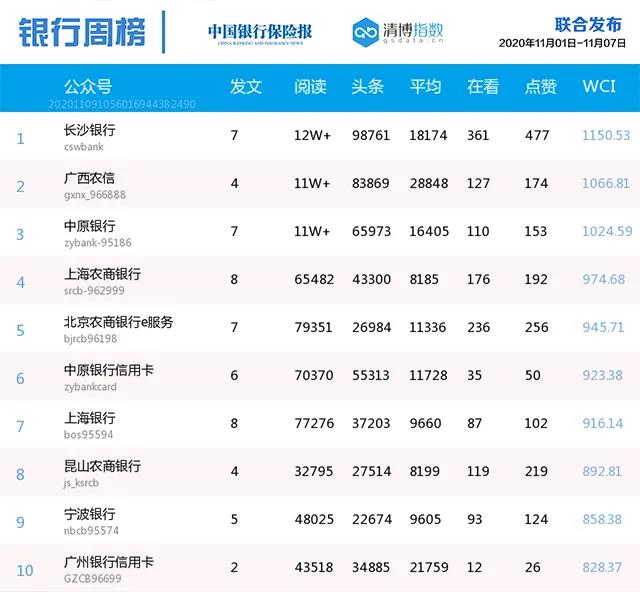640x592 pixels.
Task: Click the nbcb95574 account ID
Action: click(x=91, y=531)
